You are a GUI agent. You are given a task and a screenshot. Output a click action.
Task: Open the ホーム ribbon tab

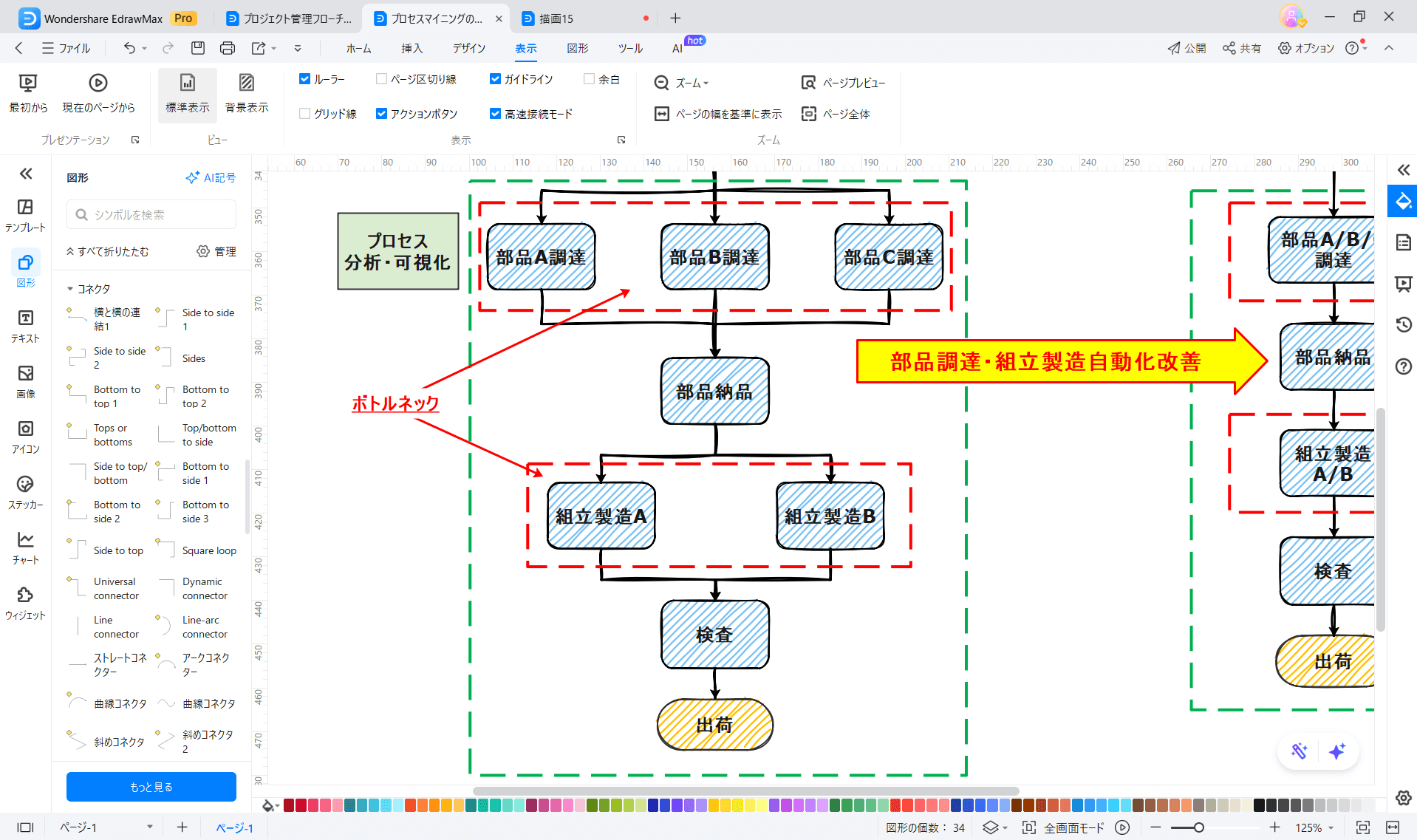359,48
